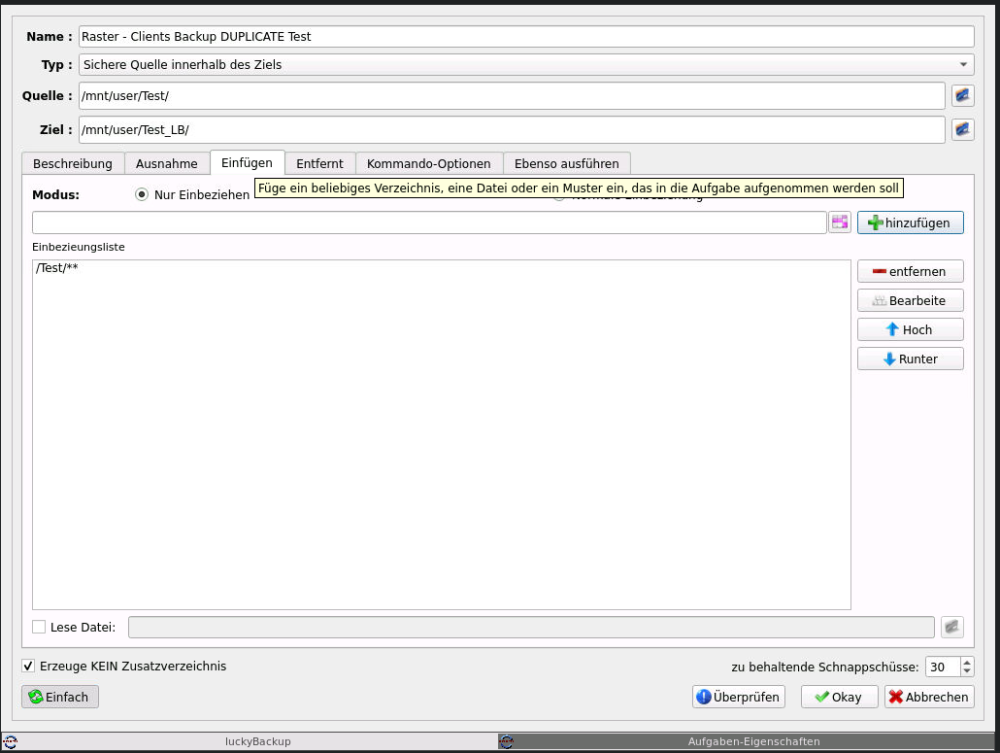Click the Bearbeite button
The width and height of the screenshot is (1000, 753).
pyautogui.click(x=910, y=300)
